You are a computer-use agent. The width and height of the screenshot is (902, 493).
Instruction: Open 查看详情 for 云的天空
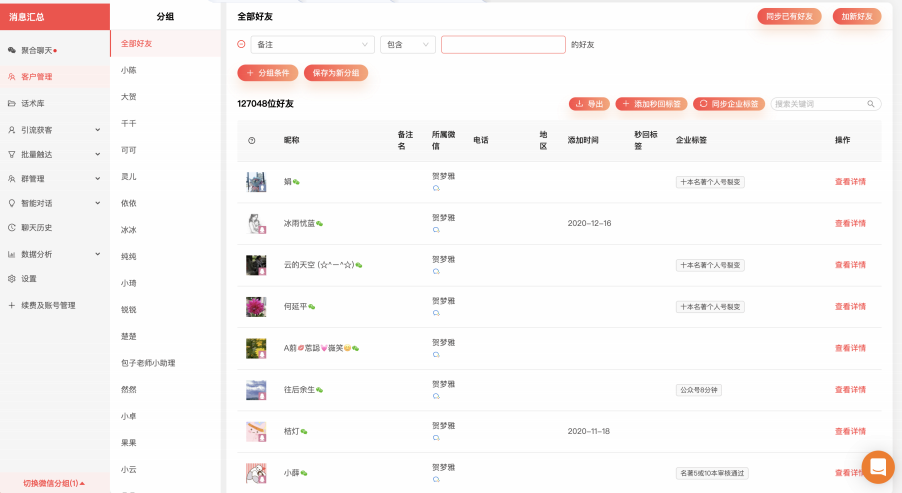pyautogui.click(x=850, y=265)
